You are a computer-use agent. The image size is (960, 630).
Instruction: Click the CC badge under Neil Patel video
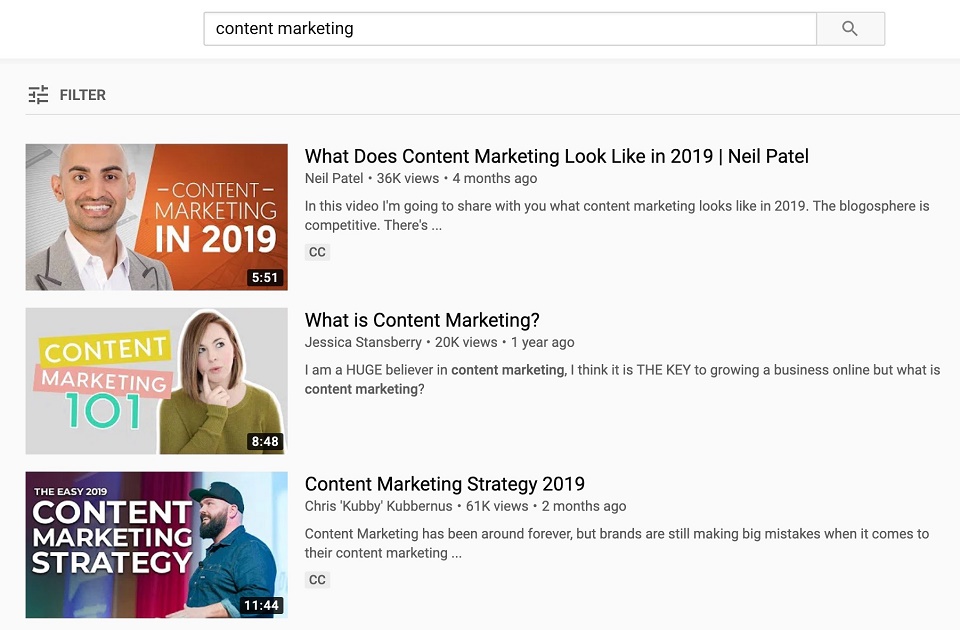tap(317, 252)
